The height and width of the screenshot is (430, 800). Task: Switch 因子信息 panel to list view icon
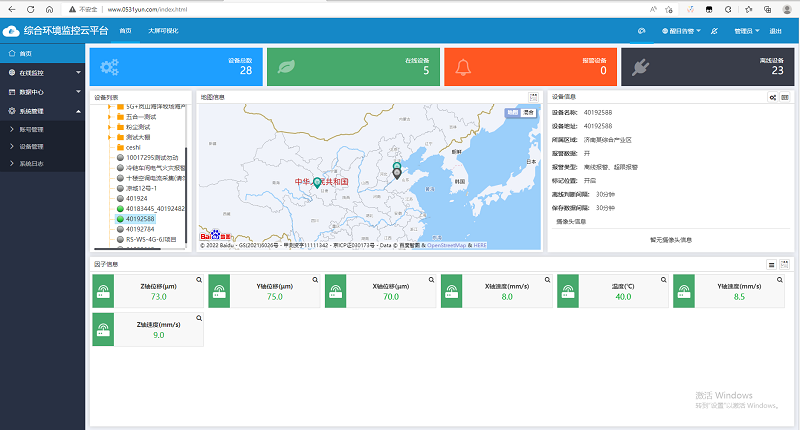pos(772,264)
